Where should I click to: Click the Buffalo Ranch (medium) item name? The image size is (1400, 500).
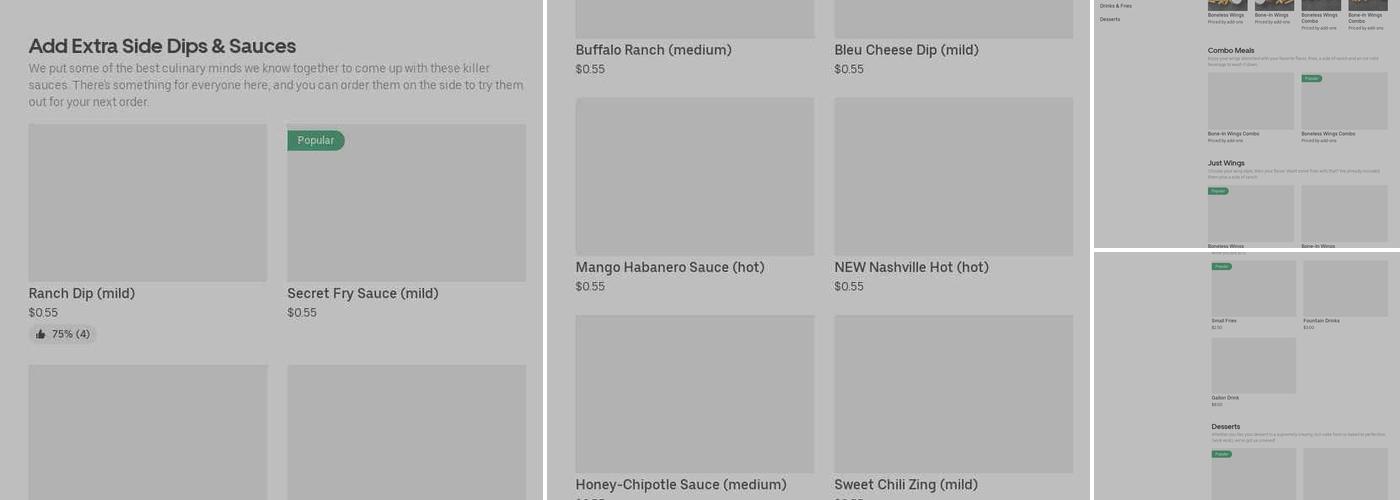[x=653, y=50]
